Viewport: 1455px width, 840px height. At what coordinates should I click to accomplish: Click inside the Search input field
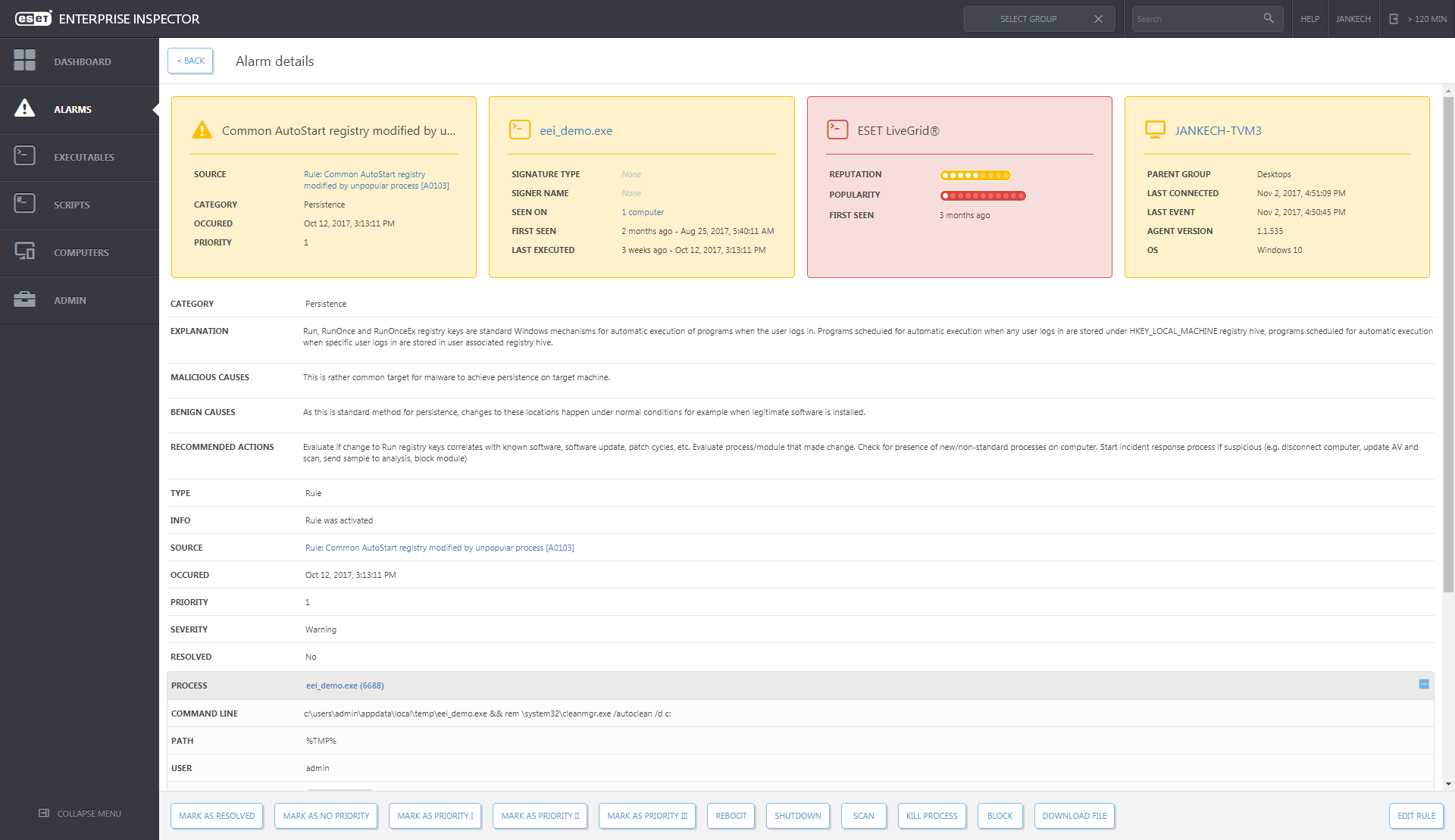click(x=1196, y=19)
